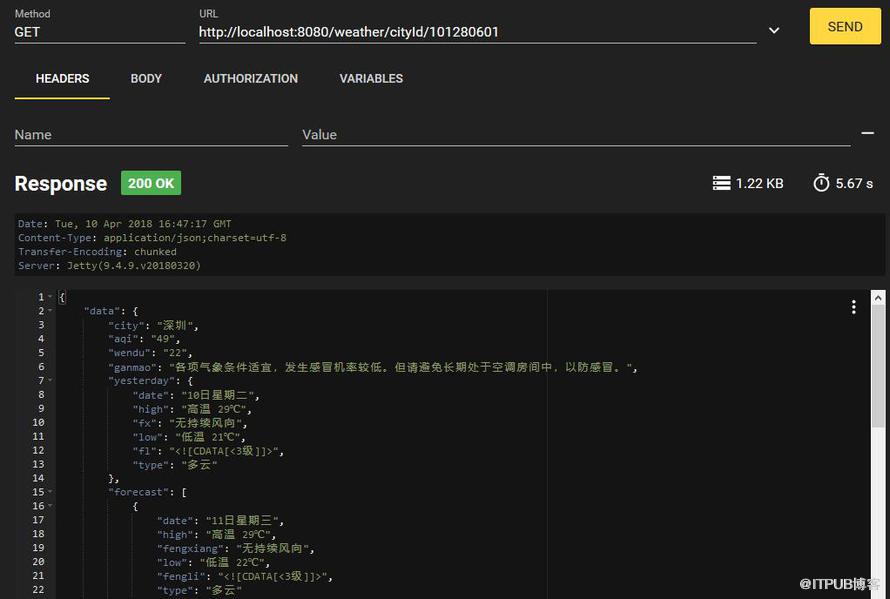Open the VARIABLES tab
The height and width of the screenshot is (599, 890).
point(371,78)
